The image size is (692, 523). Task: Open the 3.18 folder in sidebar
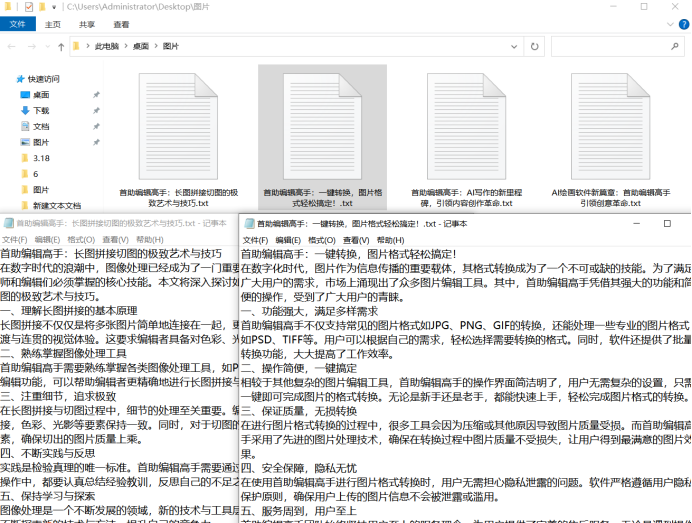coord(41,158)
